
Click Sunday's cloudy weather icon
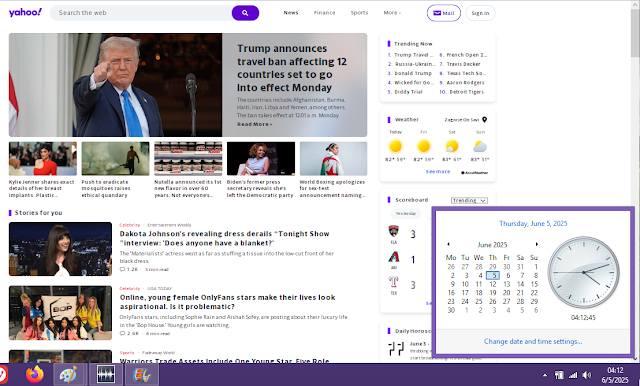(480, 146)
